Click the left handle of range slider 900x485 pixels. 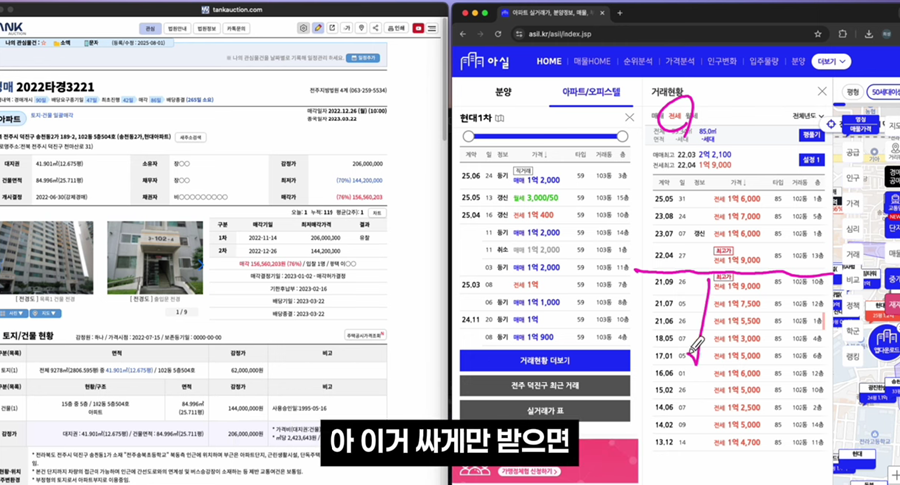pyautogui.click(x=468, y=136)
